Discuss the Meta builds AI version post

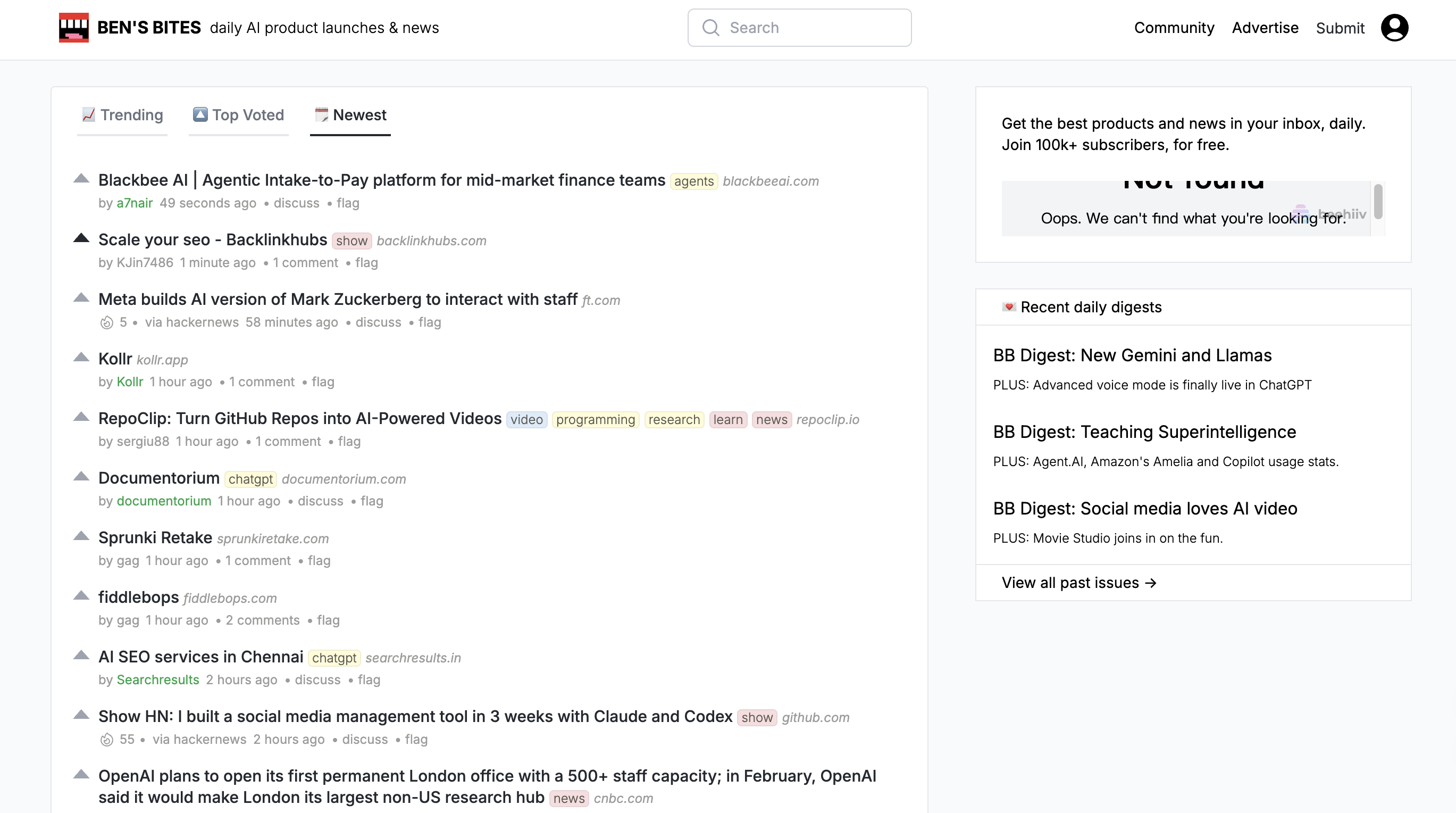point(378,322)
